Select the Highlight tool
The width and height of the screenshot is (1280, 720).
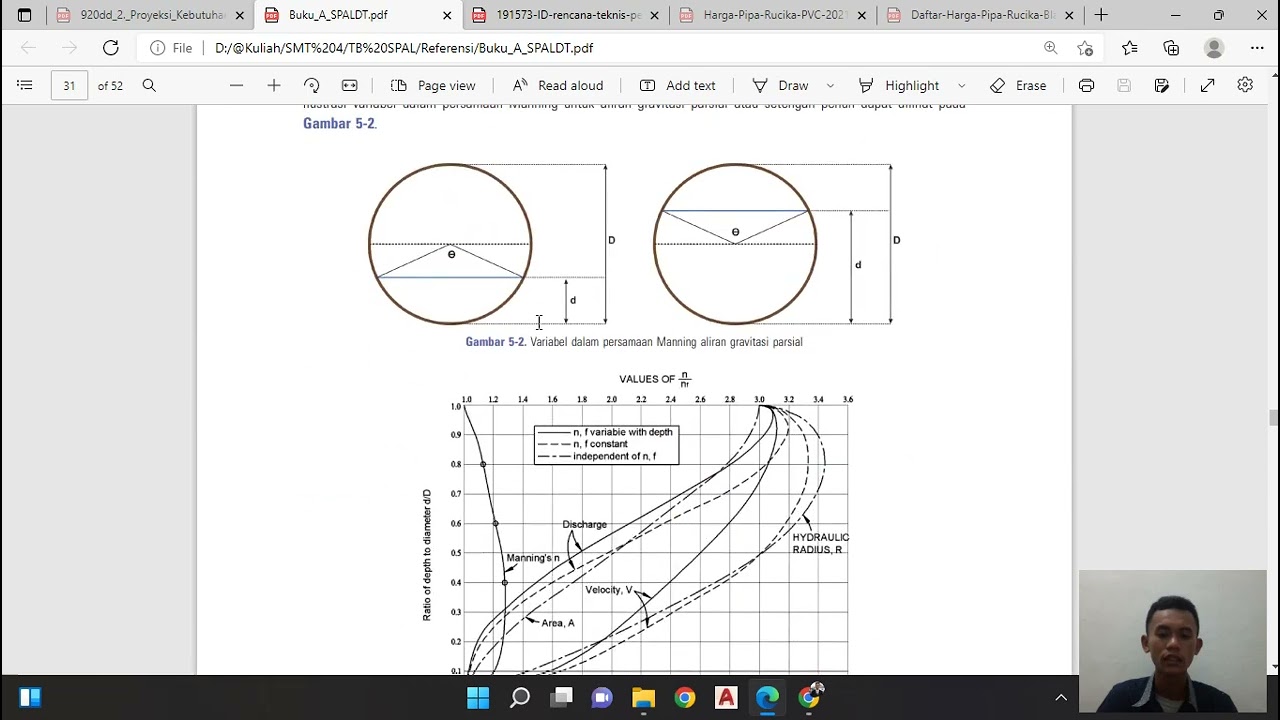898,86
